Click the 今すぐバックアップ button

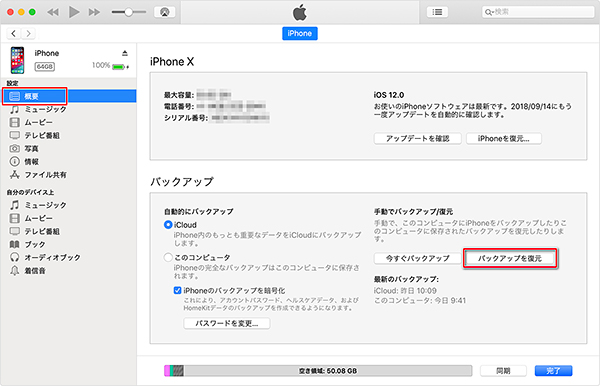coord(417,258)
